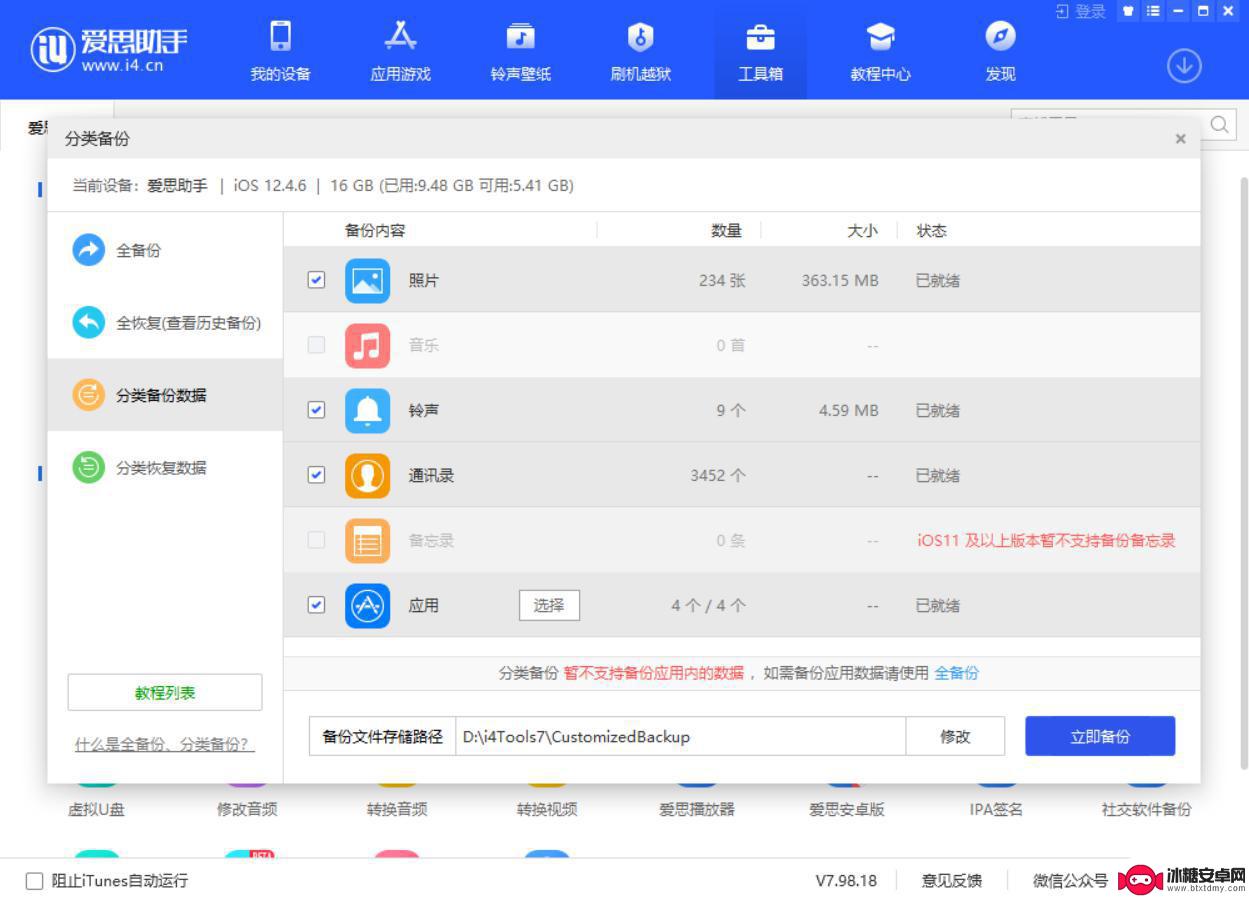The image size is (1249, 901).
Task: Click the 全恢复 reply arrow icon
Action: pos(88,322)
